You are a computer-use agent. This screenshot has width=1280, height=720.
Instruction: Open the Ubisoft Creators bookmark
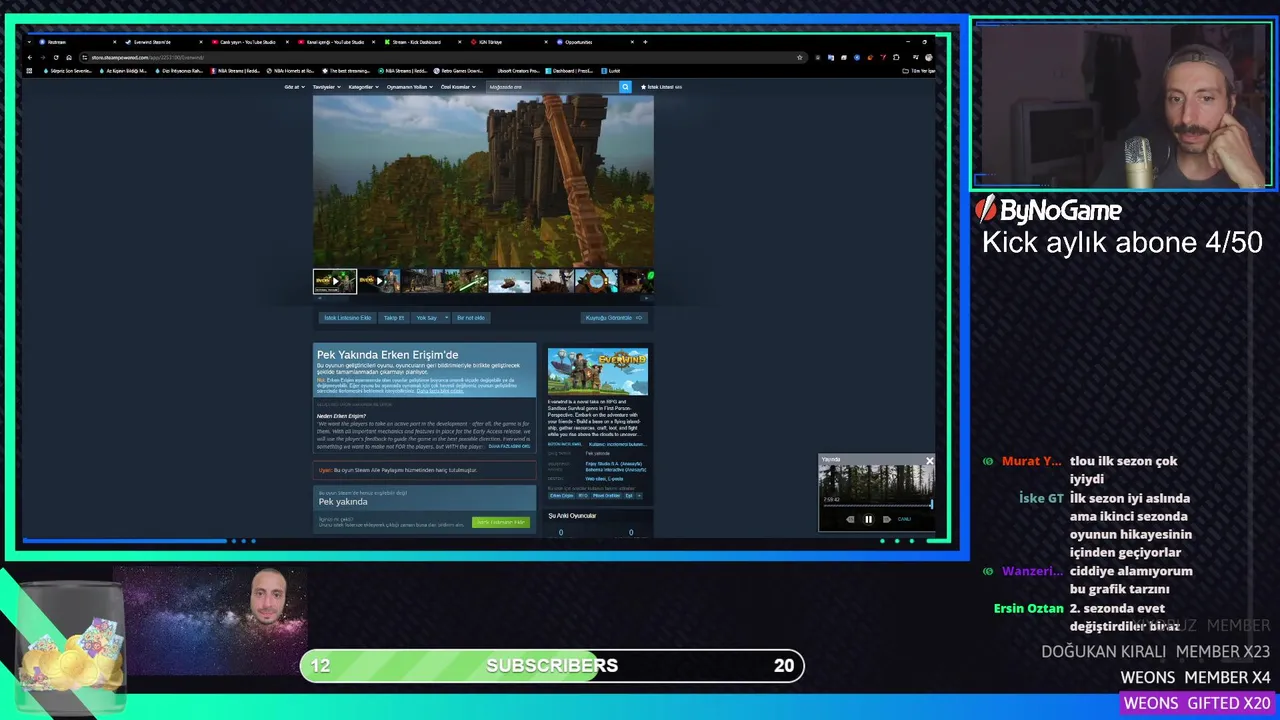pos(519,71)
